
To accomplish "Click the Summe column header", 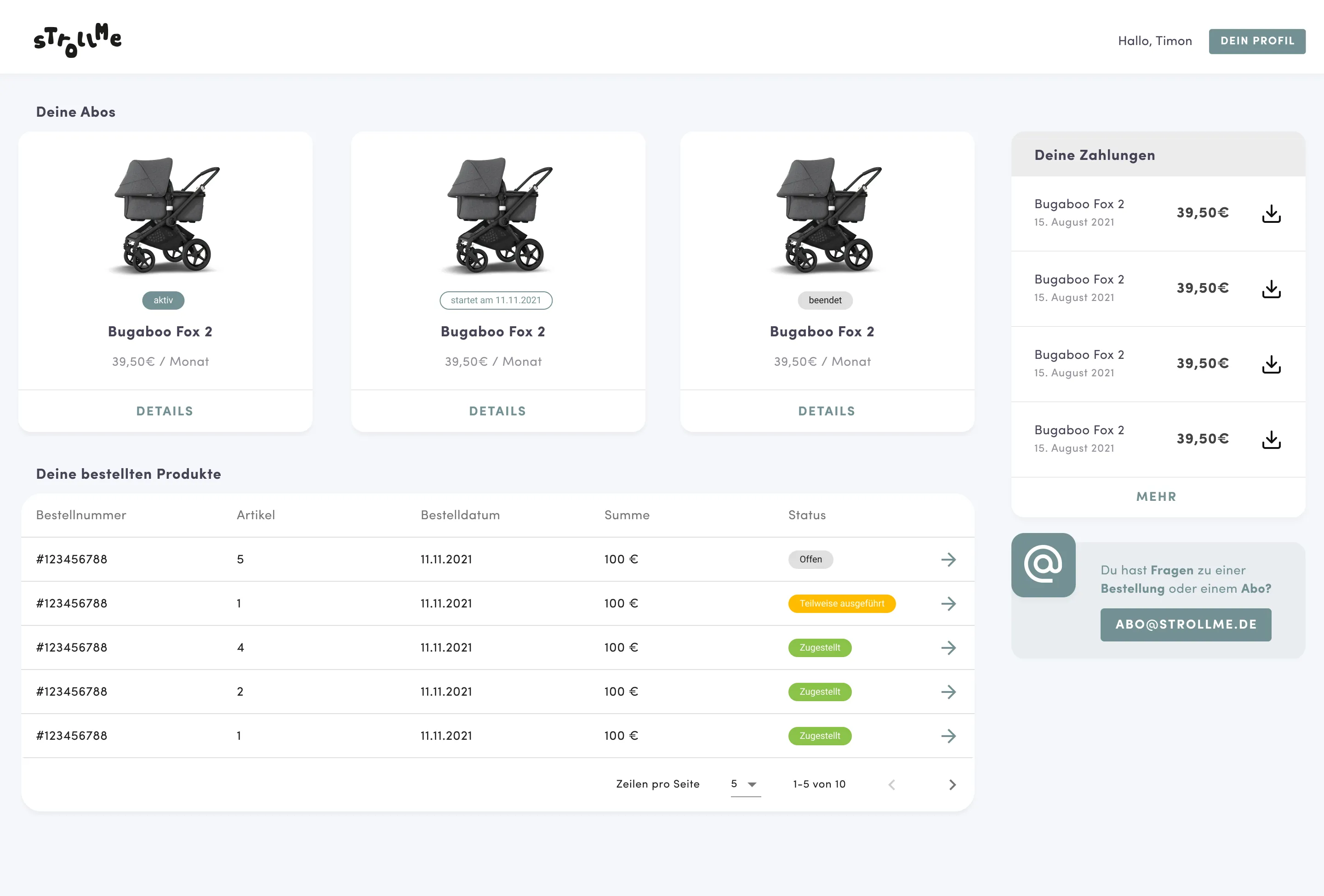I will coord(627,515).
